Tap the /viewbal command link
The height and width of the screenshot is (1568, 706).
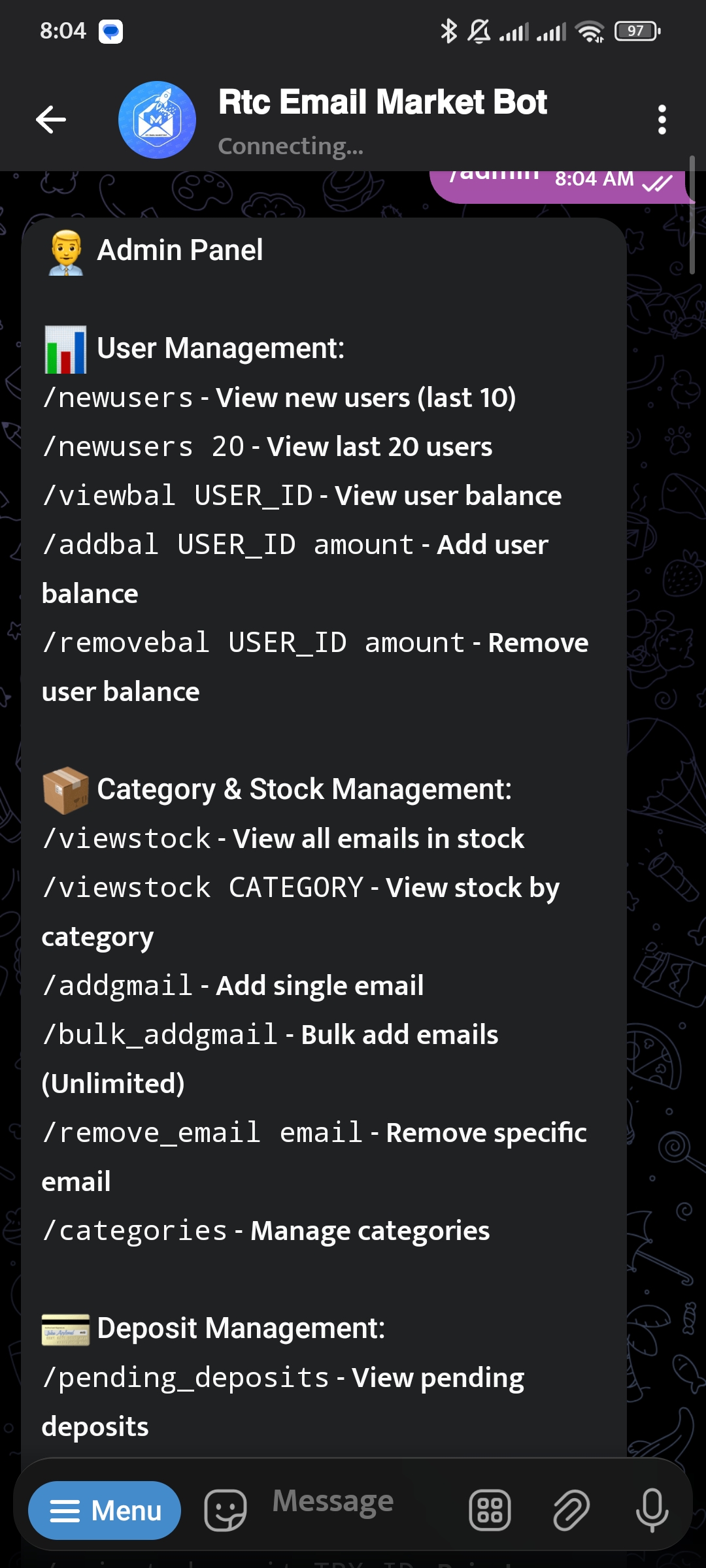click(x=109, y=496)
